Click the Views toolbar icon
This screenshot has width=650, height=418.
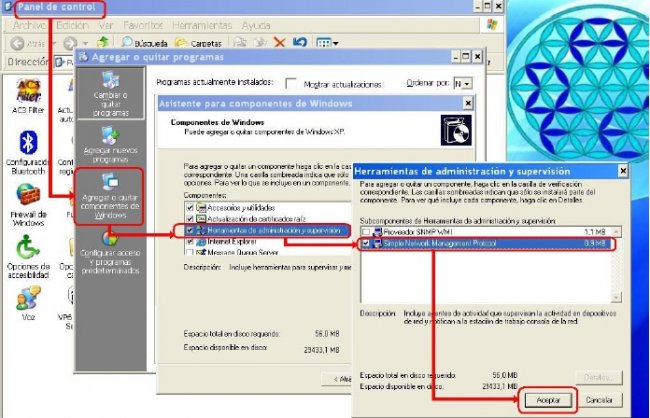coord(323,43)
